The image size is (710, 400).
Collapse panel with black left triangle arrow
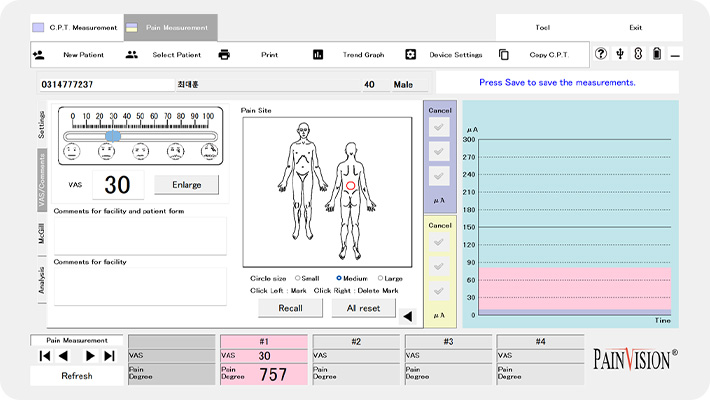point(407,317)
